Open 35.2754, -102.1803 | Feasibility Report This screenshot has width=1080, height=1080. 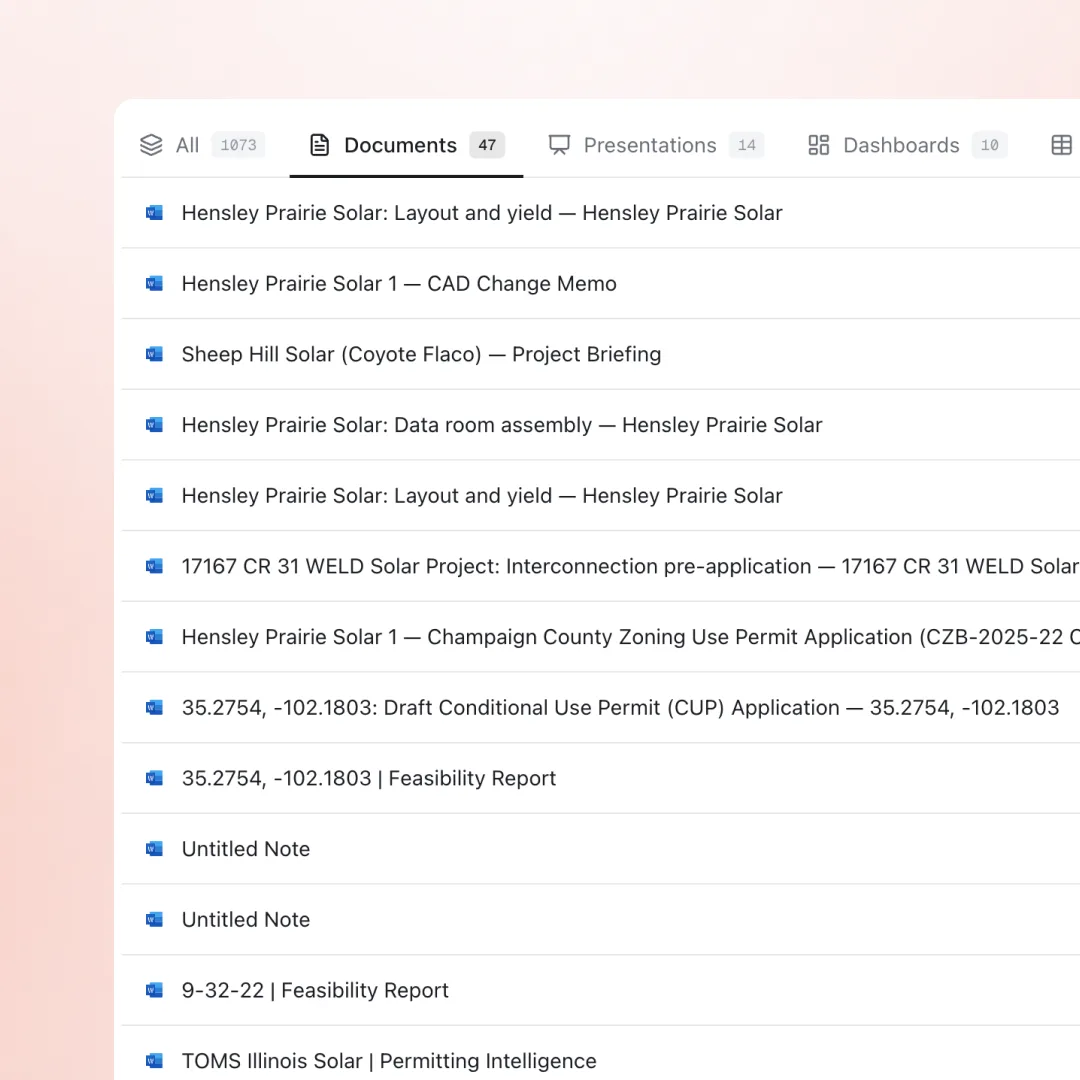click(x=368, y=778)
